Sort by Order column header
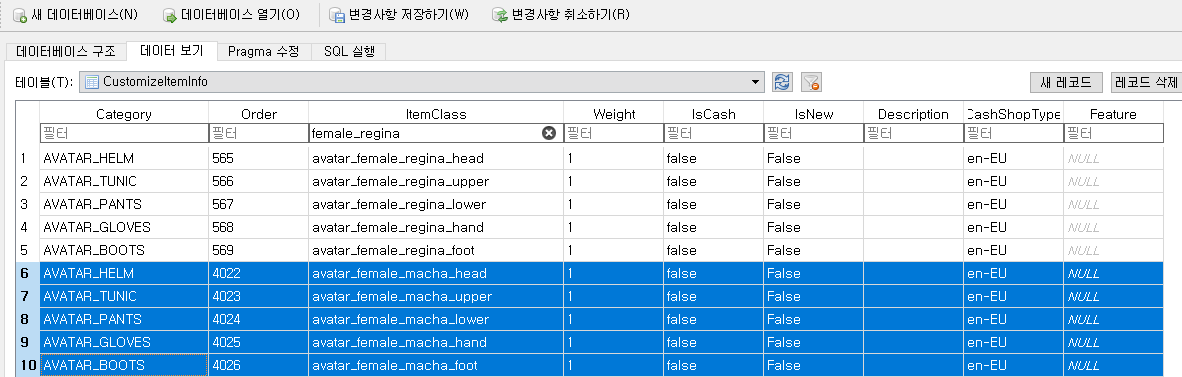The width and height of the screenshot is (1182, 377). coord(259,115)
